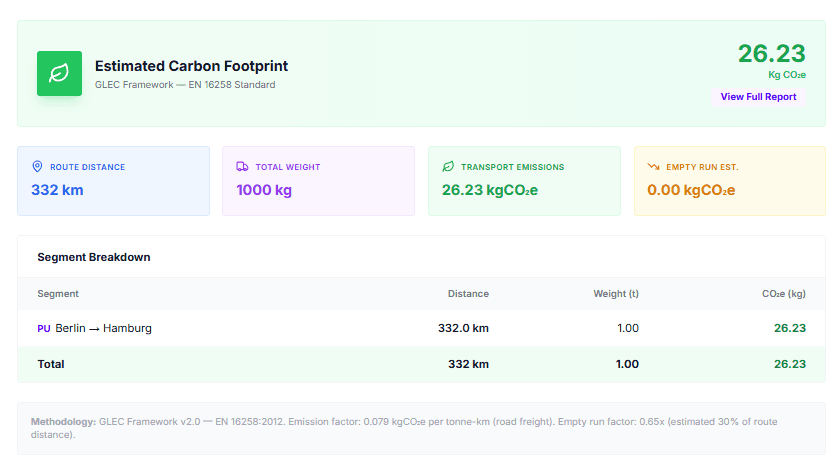Click the 332.0 km distance cell
The image size is (840, 467).
[x=463, y=328]
